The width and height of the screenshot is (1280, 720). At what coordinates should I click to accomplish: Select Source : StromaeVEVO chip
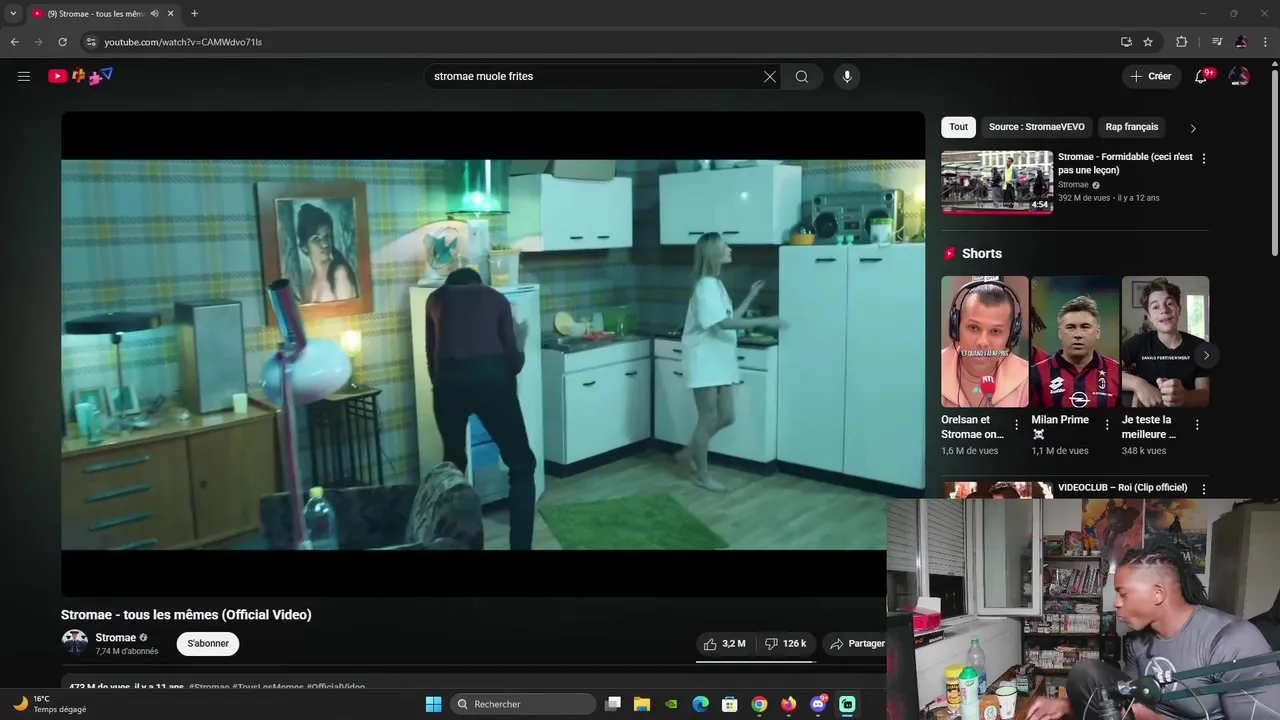click(1036, 127)
